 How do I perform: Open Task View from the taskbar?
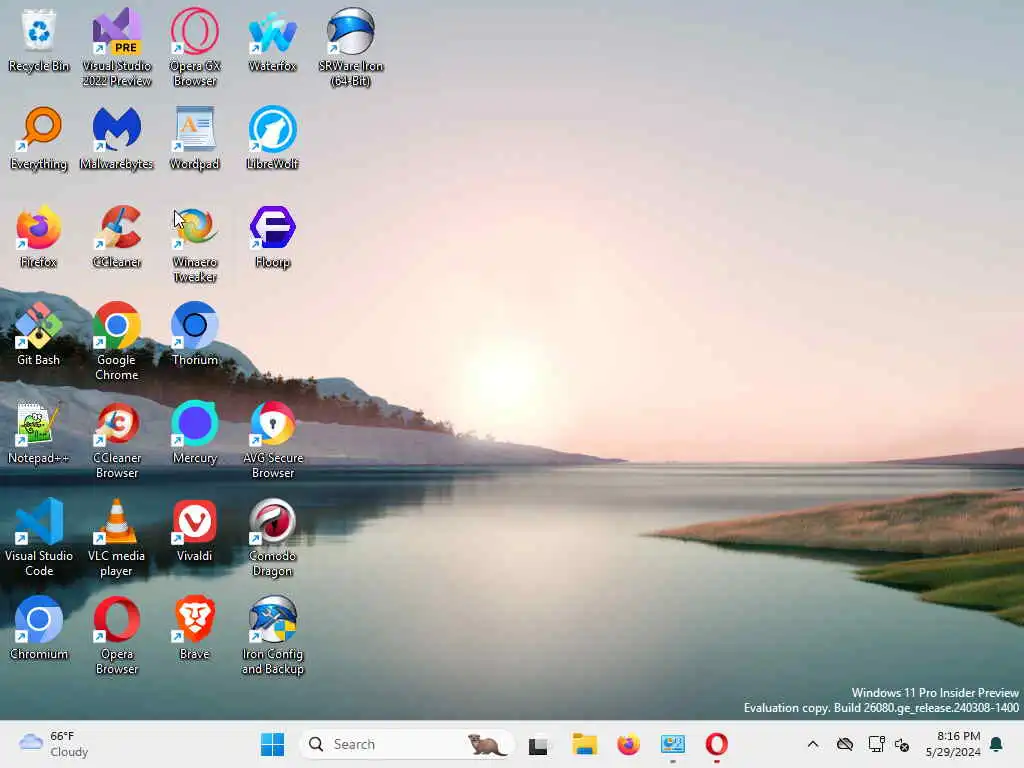538,744
